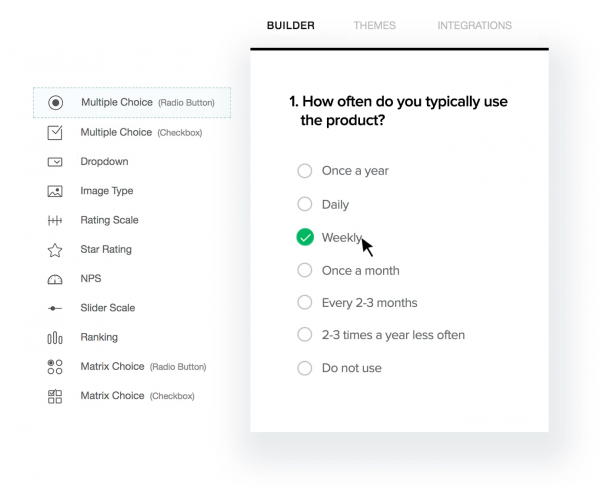Choose the Image Type icon
Screen dimensions: 600x493
click(56, 191)
